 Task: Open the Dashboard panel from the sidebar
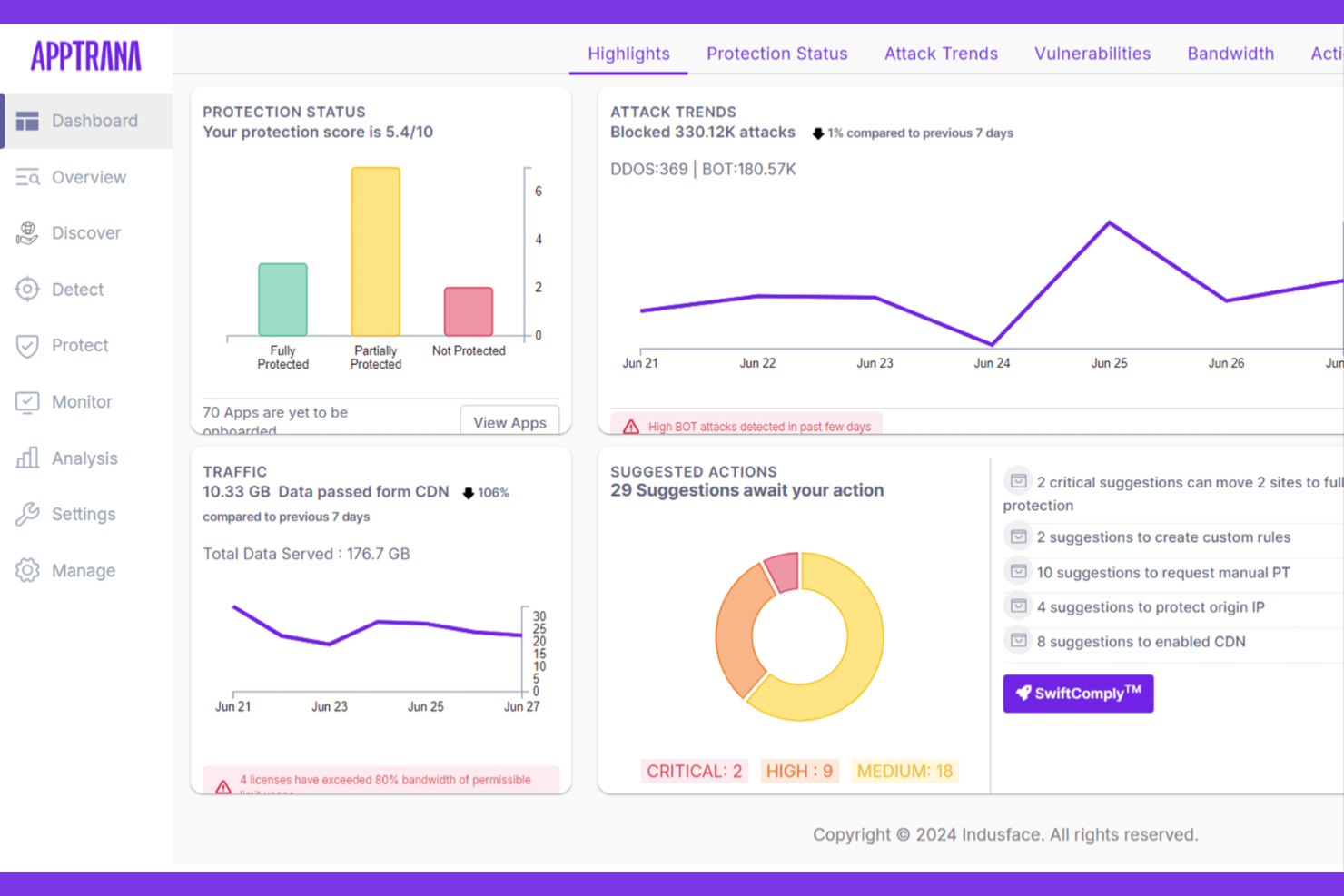(28, 120)
